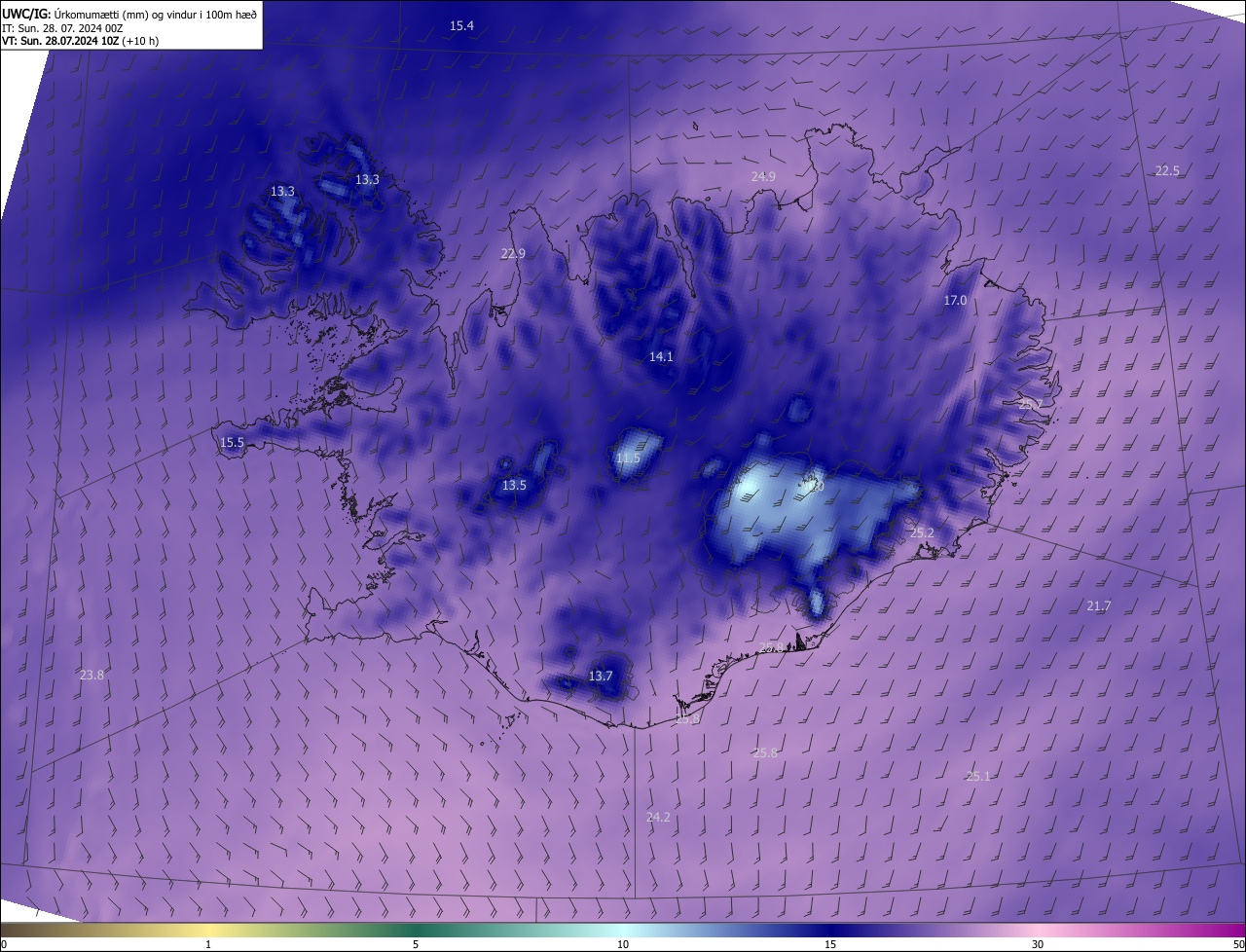The image size is (1246, 952).
Task: Click the colour scale tick labelled 0
Action: pos(3,945)
